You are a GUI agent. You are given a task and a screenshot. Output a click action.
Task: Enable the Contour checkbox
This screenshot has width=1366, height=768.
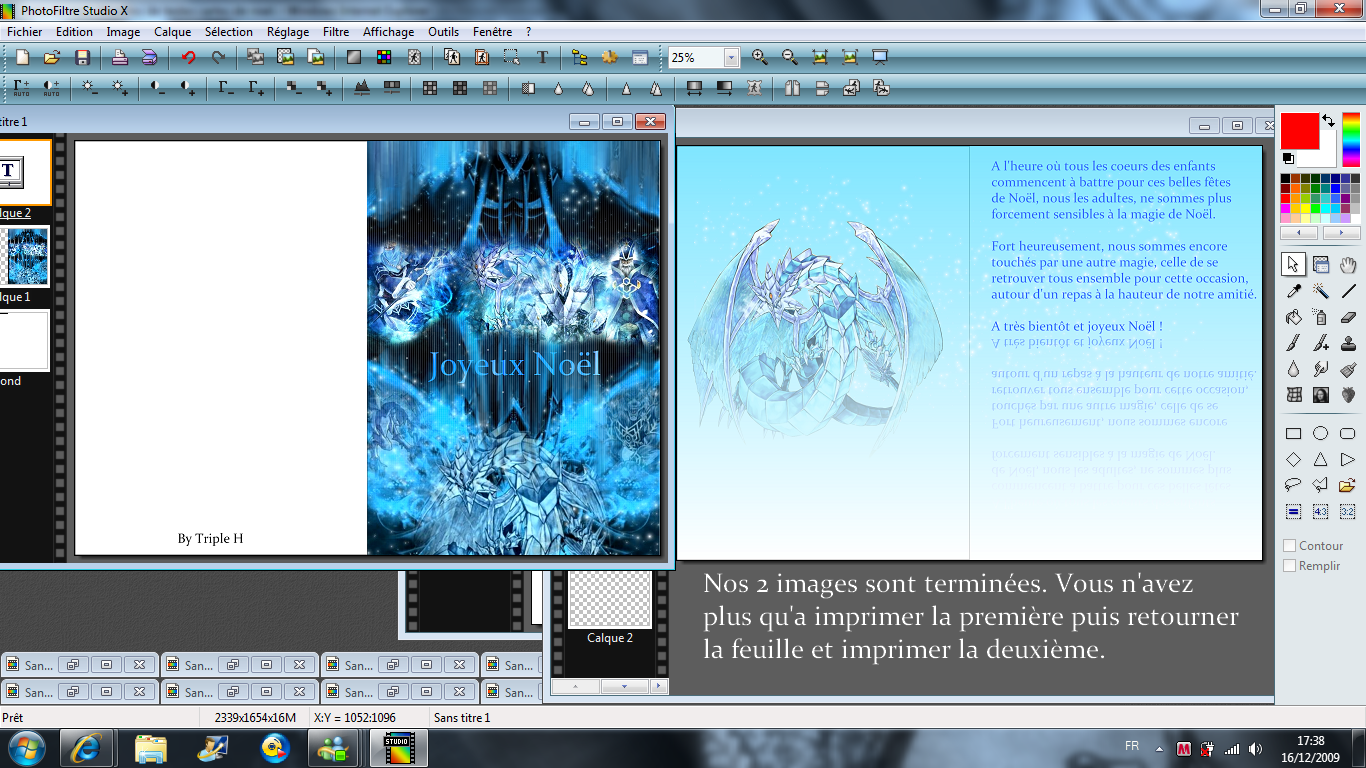[x=1290, y=546]
